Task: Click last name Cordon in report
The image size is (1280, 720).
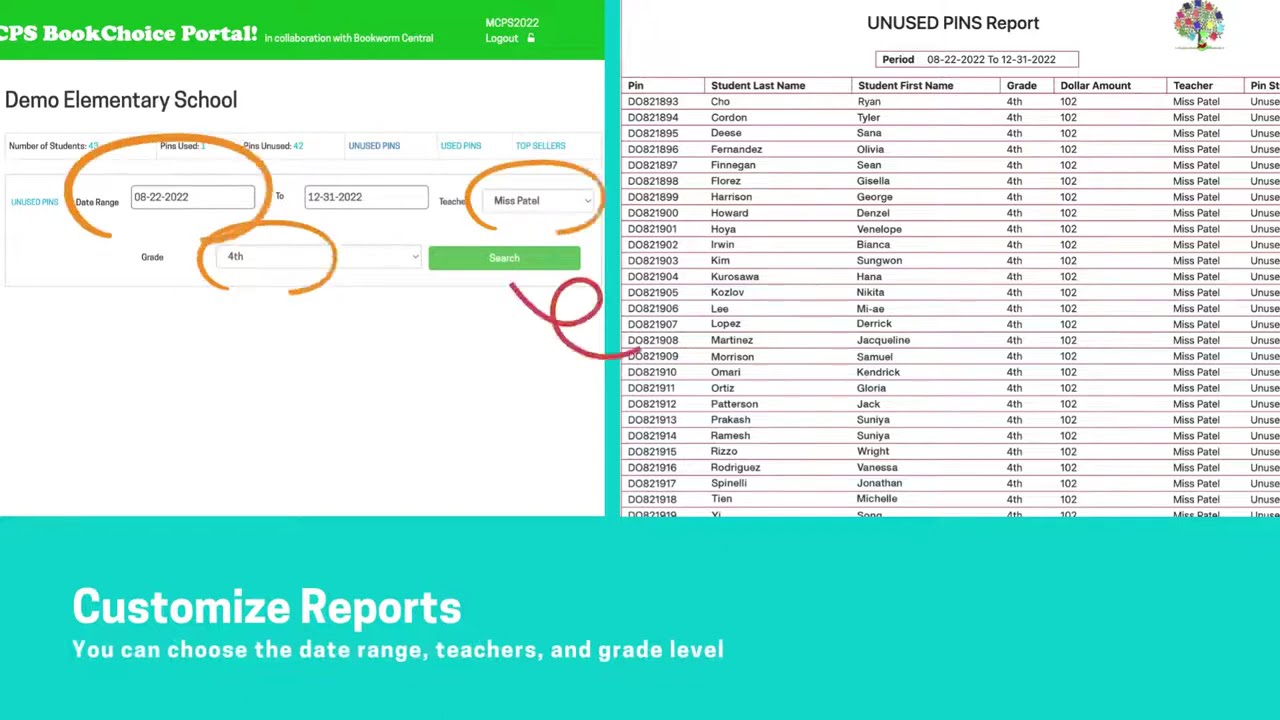Action: tap(729, 118)
